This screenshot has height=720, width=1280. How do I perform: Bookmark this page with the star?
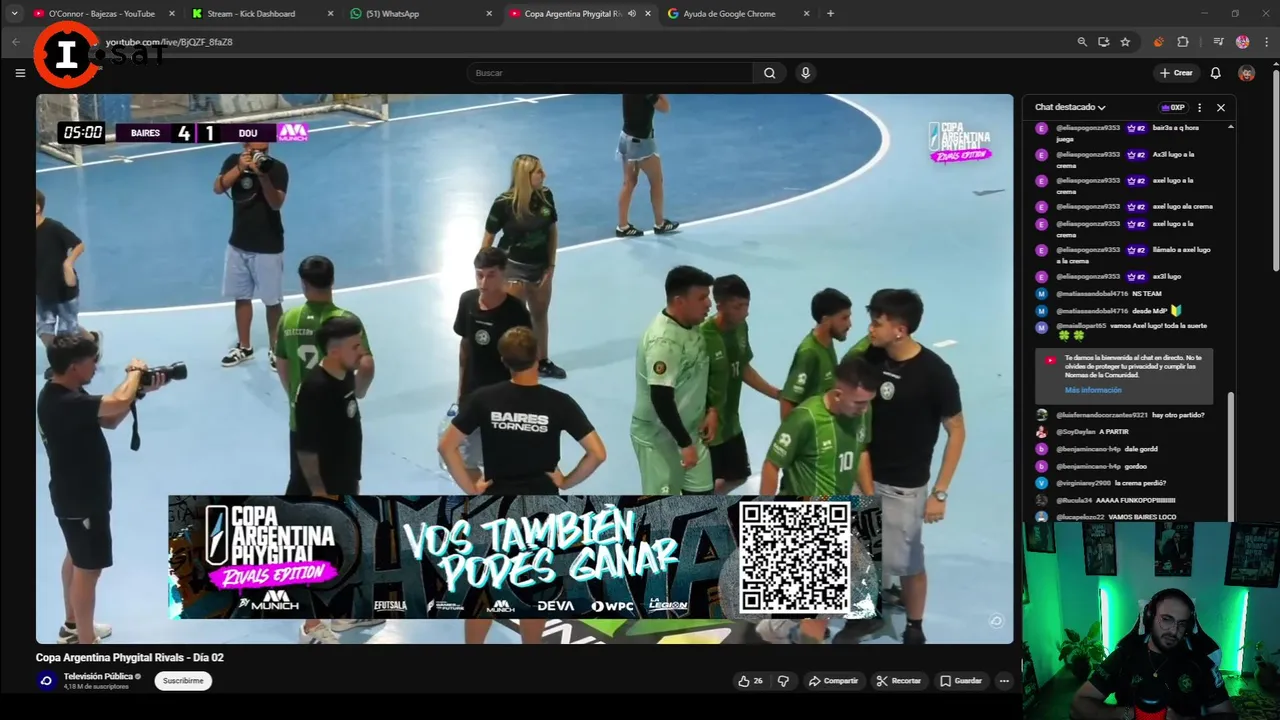coord(1125,42)
